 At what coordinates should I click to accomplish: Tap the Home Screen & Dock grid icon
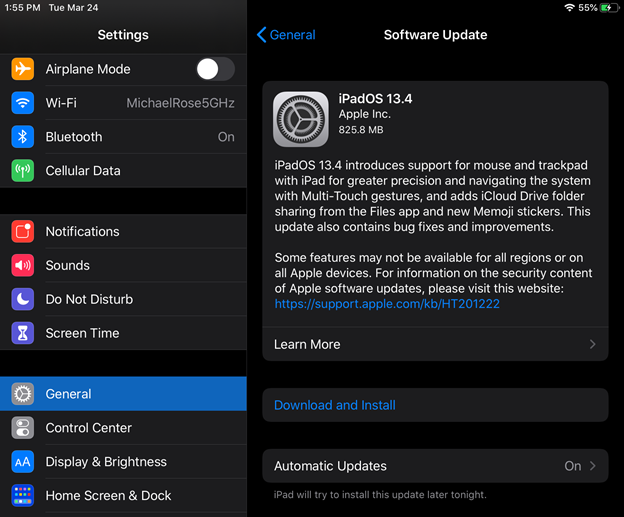pyautogui.click(x=23, y=495)
